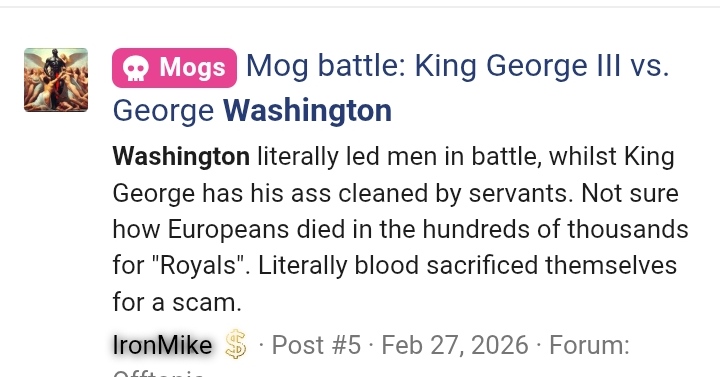Open IronMike's user profile link

click(x=162, y=345)
